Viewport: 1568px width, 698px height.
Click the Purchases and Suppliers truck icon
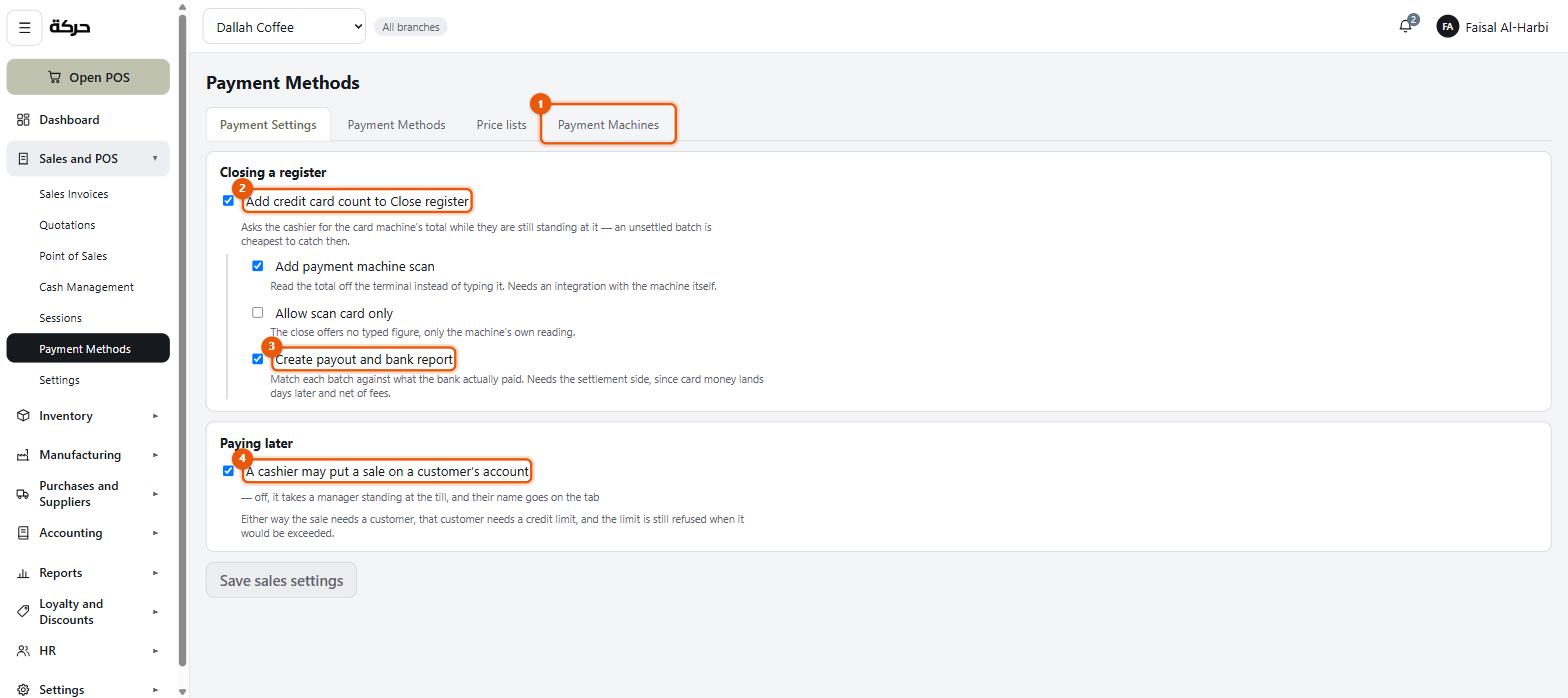pyautogui.click(x=23, y=494)
